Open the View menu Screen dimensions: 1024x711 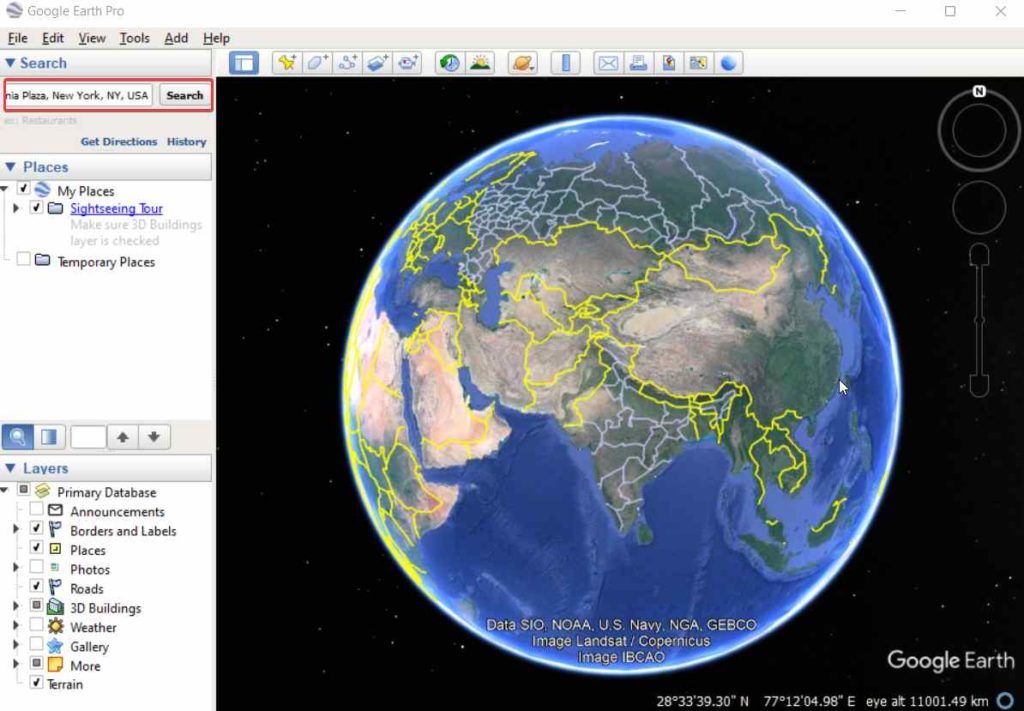[x=92, y=39]
